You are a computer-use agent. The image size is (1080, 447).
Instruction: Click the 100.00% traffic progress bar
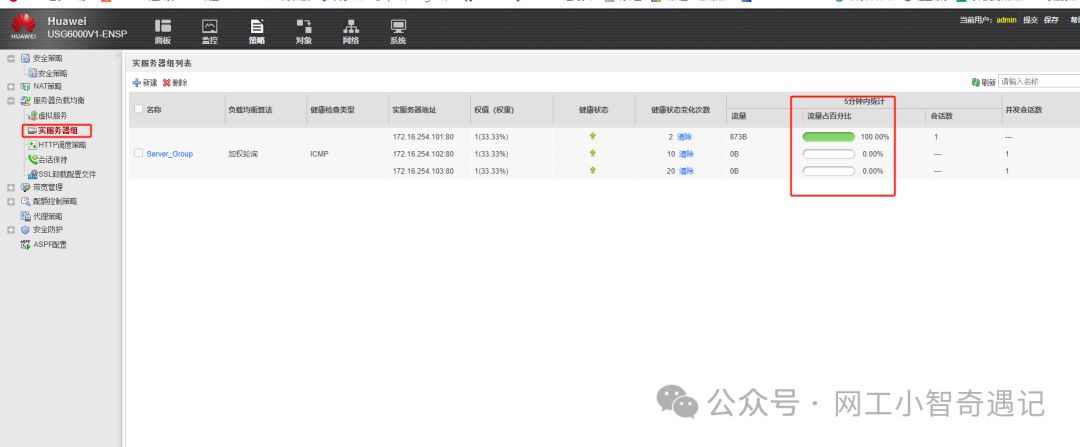click(828, 136)
